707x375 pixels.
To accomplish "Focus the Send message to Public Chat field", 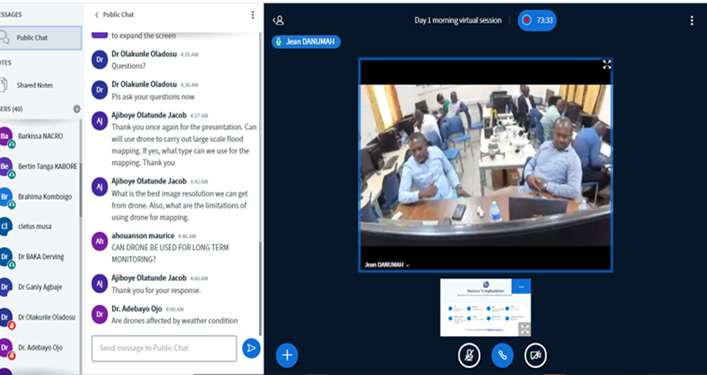I will point(164,348).
